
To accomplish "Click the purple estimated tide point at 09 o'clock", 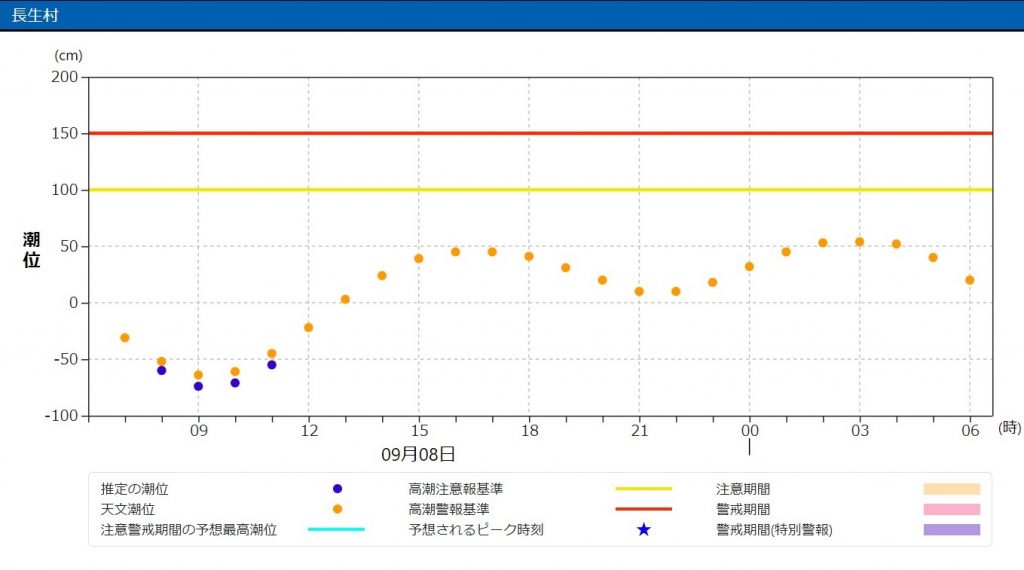I will [x=199, y=386].
